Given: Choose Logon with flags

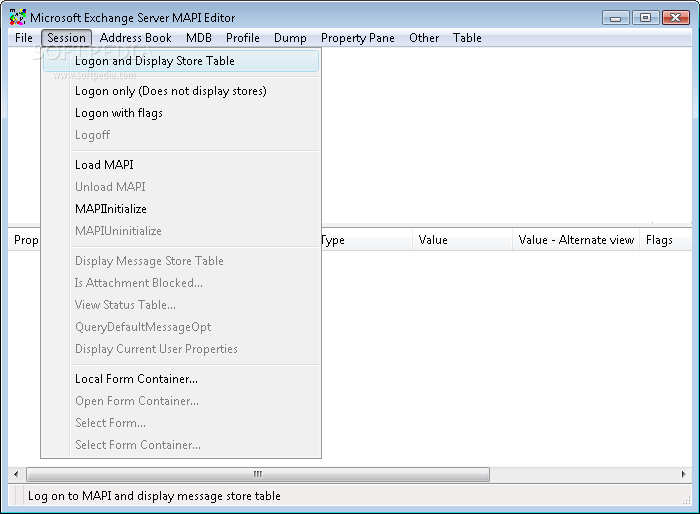Looking at the screenshot, I should tap(181, 113).
